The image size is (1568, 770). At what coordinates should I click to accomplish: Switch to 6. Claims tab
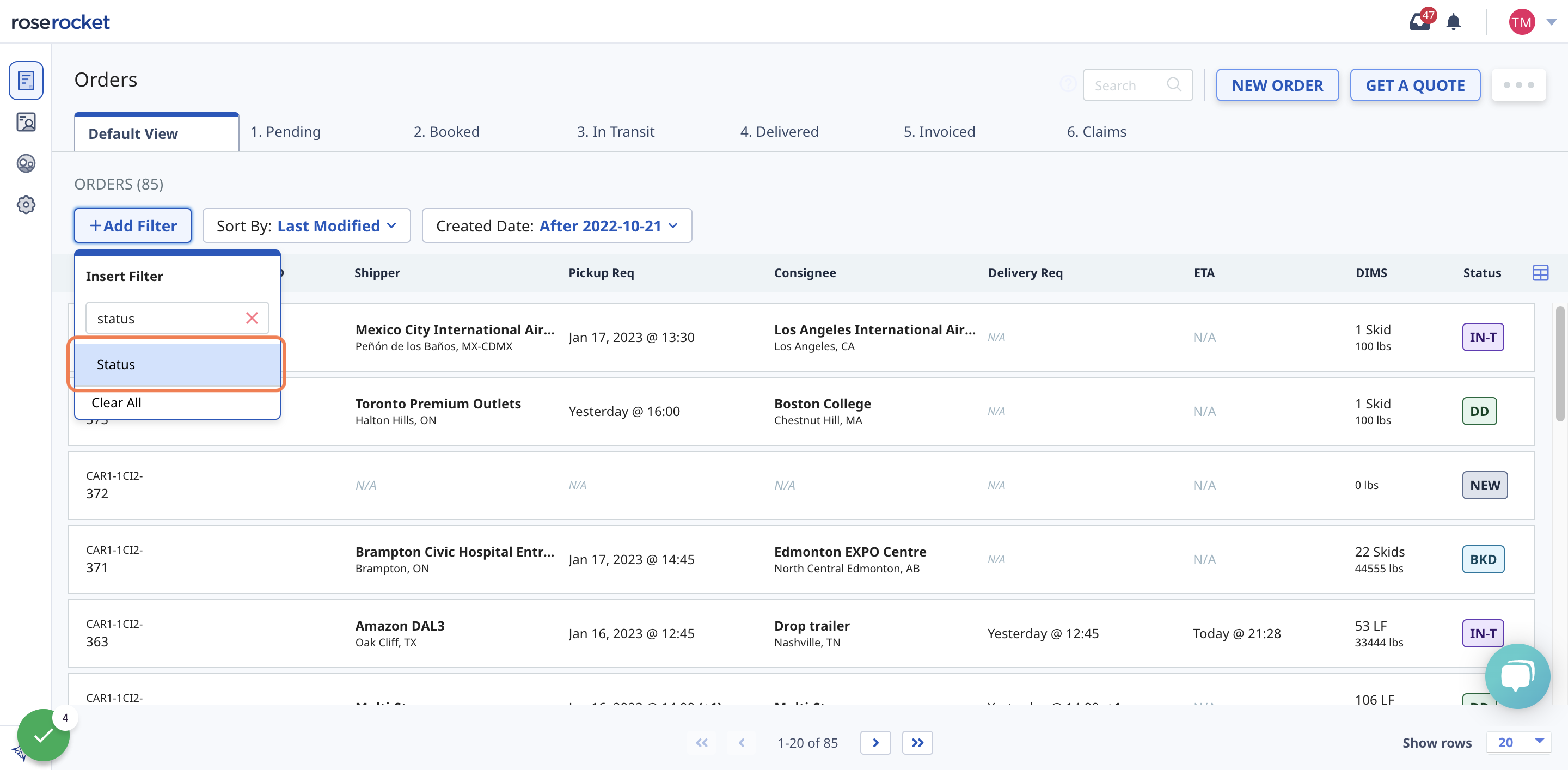(1097, 131)
